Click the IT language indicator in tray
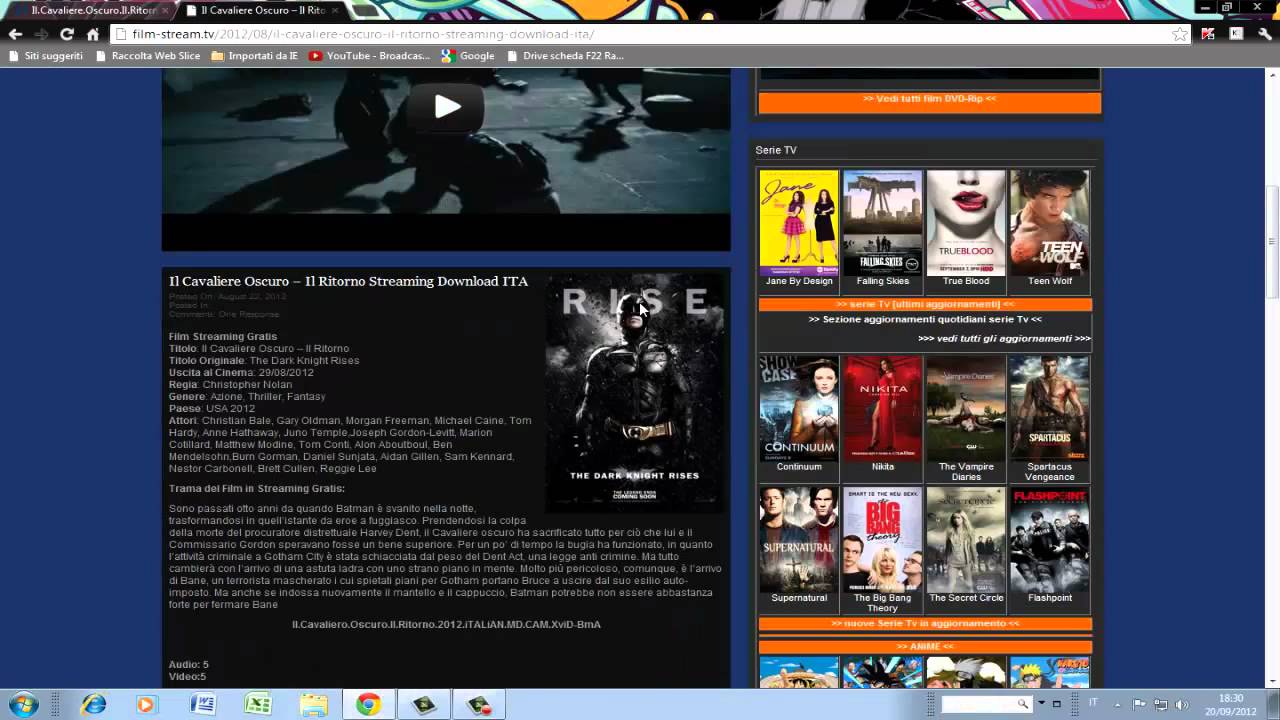 coord(1093,704)
